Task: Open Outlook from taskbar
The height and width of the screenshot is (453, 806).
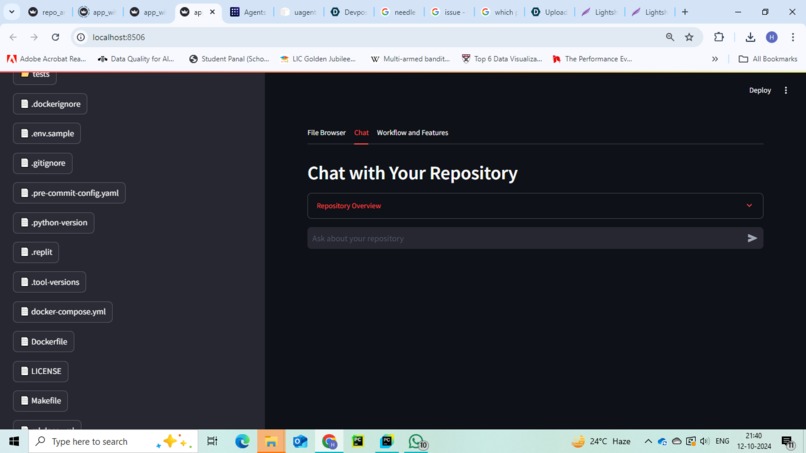Action: click(300, 441)
